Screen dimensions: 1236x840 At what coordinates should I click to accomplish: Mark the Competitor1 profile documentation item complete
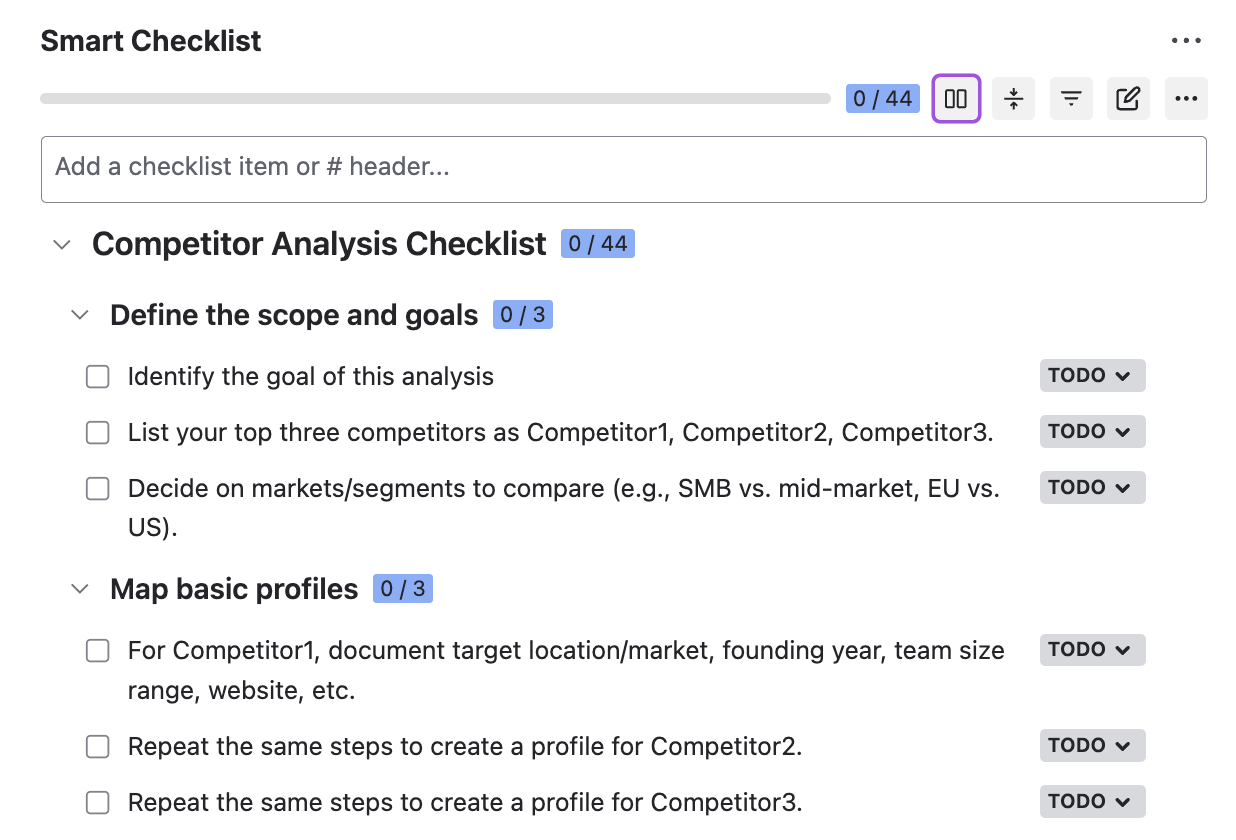click(x=97, y=650)
